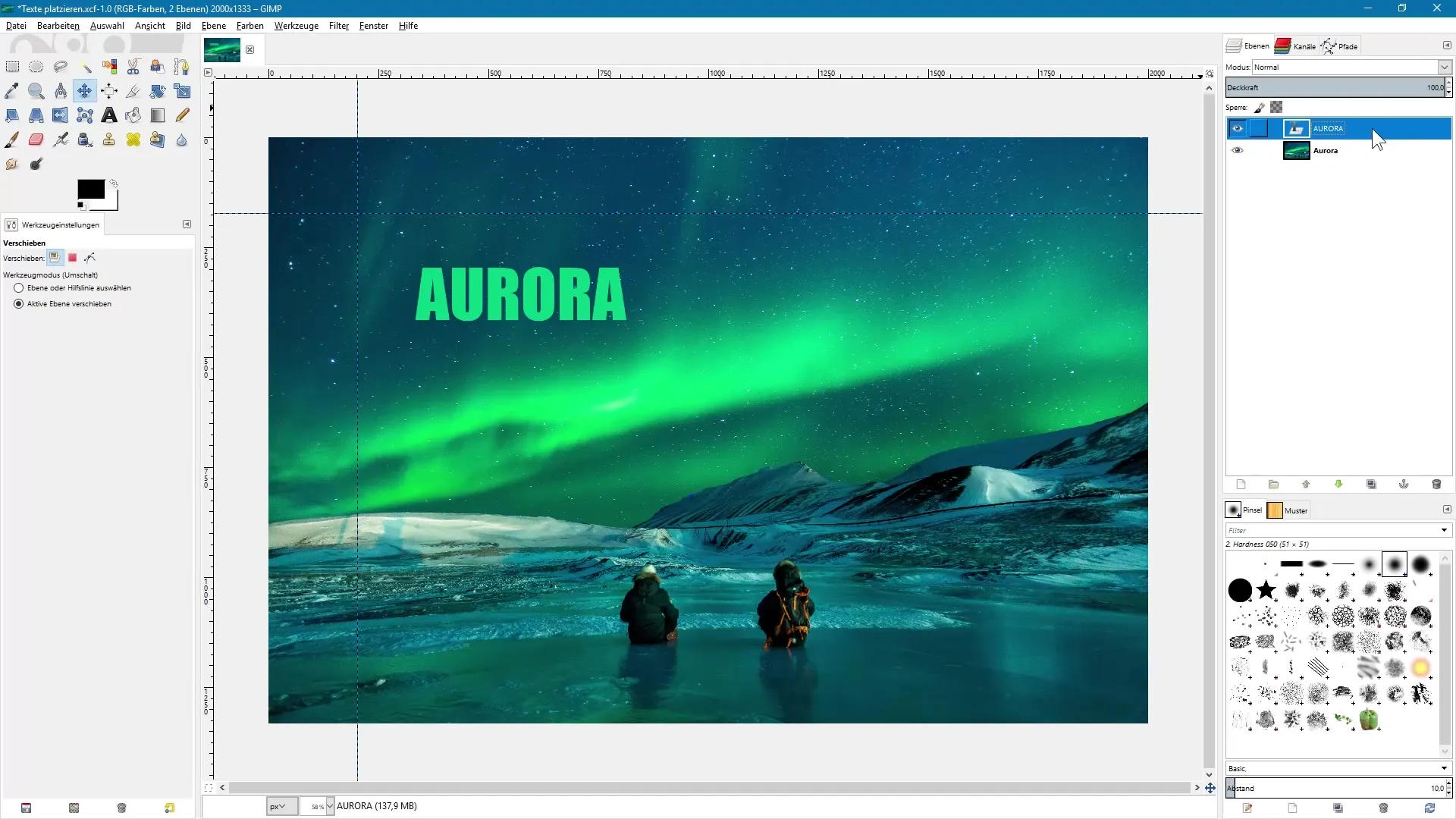Select the Cage Transform tool
Screen dimensions: 1456x819
point(85,115)
